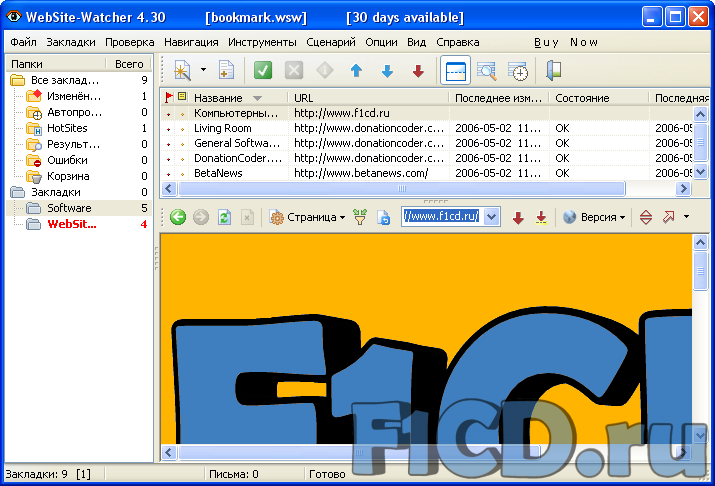
Task: Click the blue down arrow icon
Action: tap(387, 71)
